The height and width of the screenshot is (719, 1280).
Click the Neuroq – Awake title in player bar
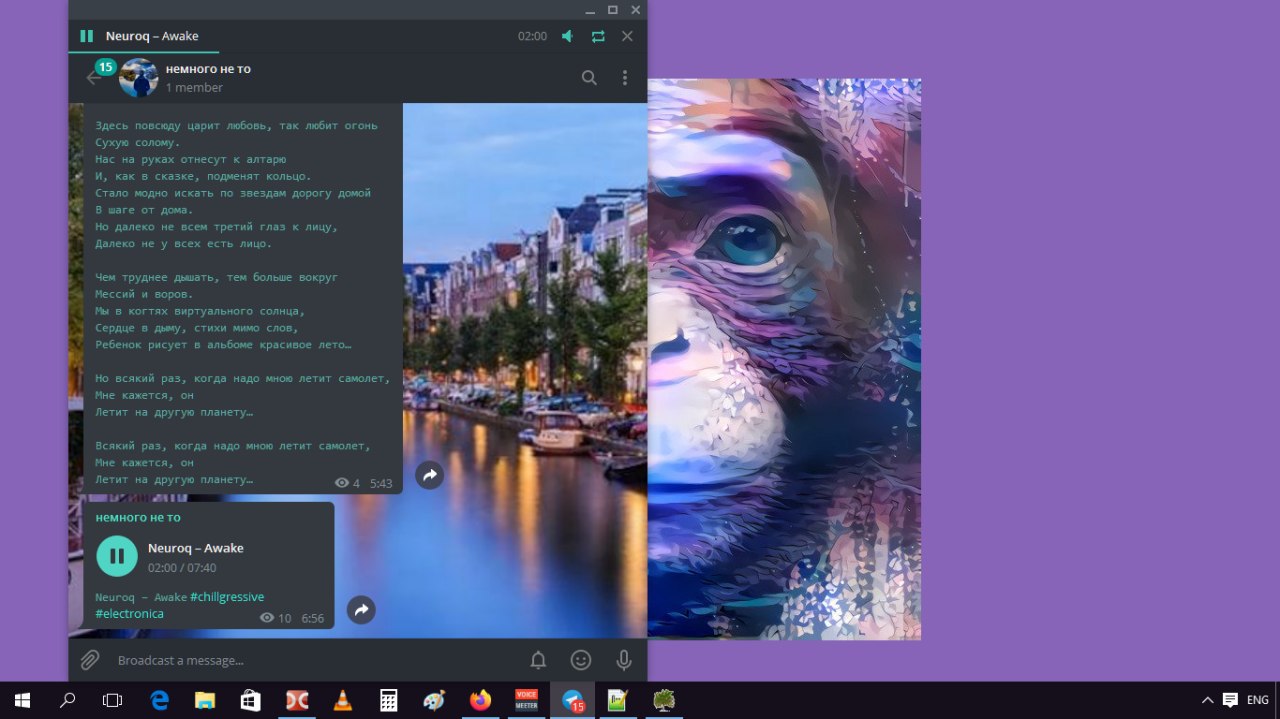[x=154, y=36]
